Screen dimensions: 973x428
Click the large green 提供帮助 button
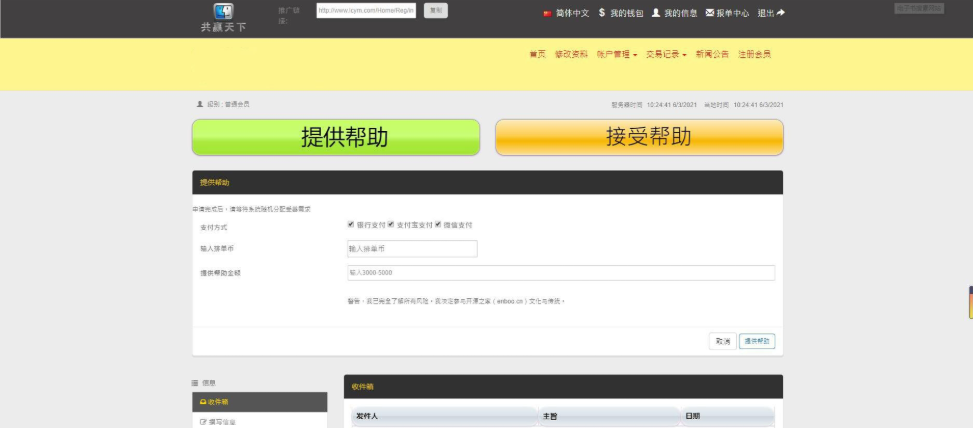click(x=336, y=138)
